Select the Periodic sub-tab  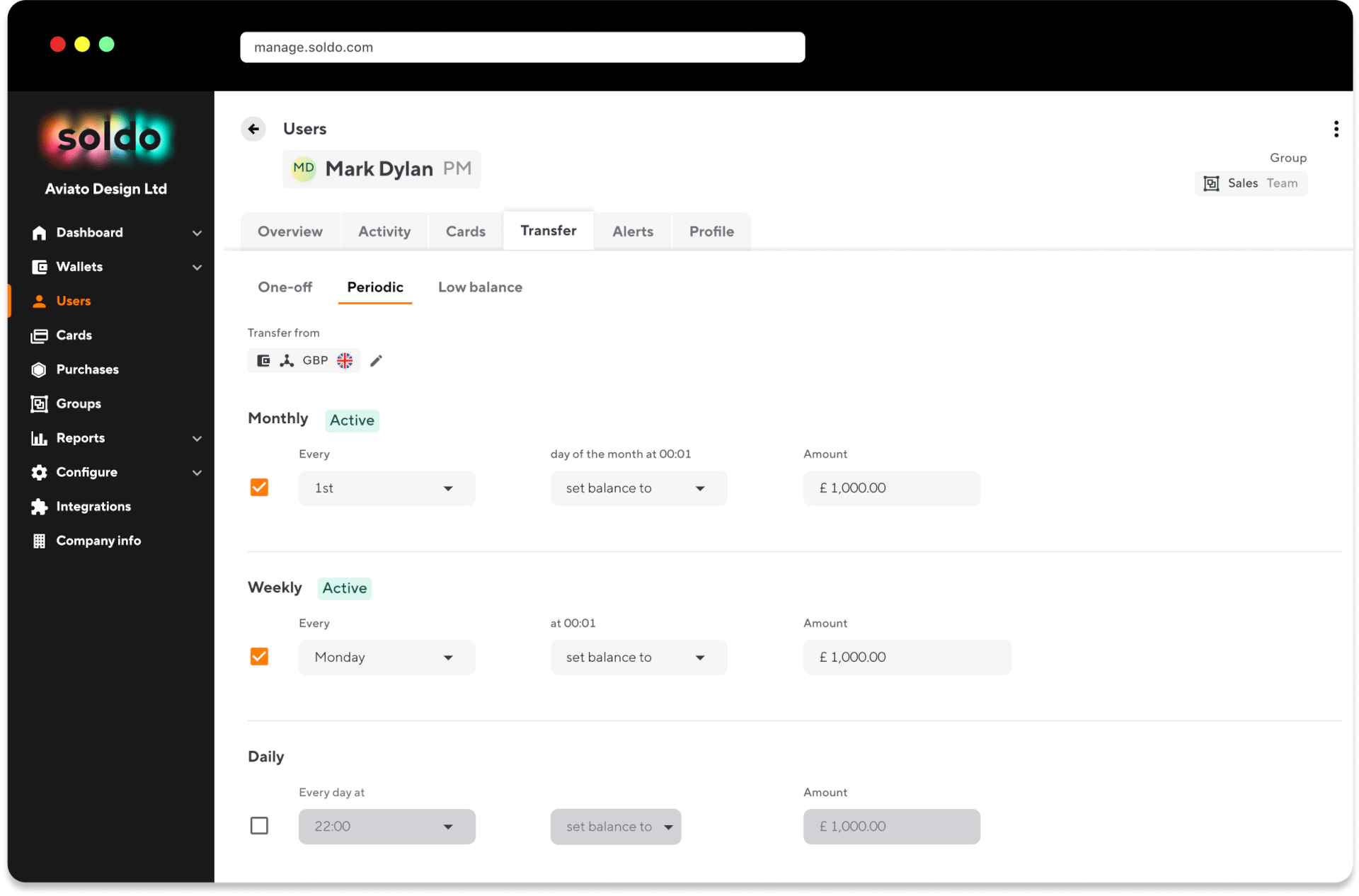(375, 287)
